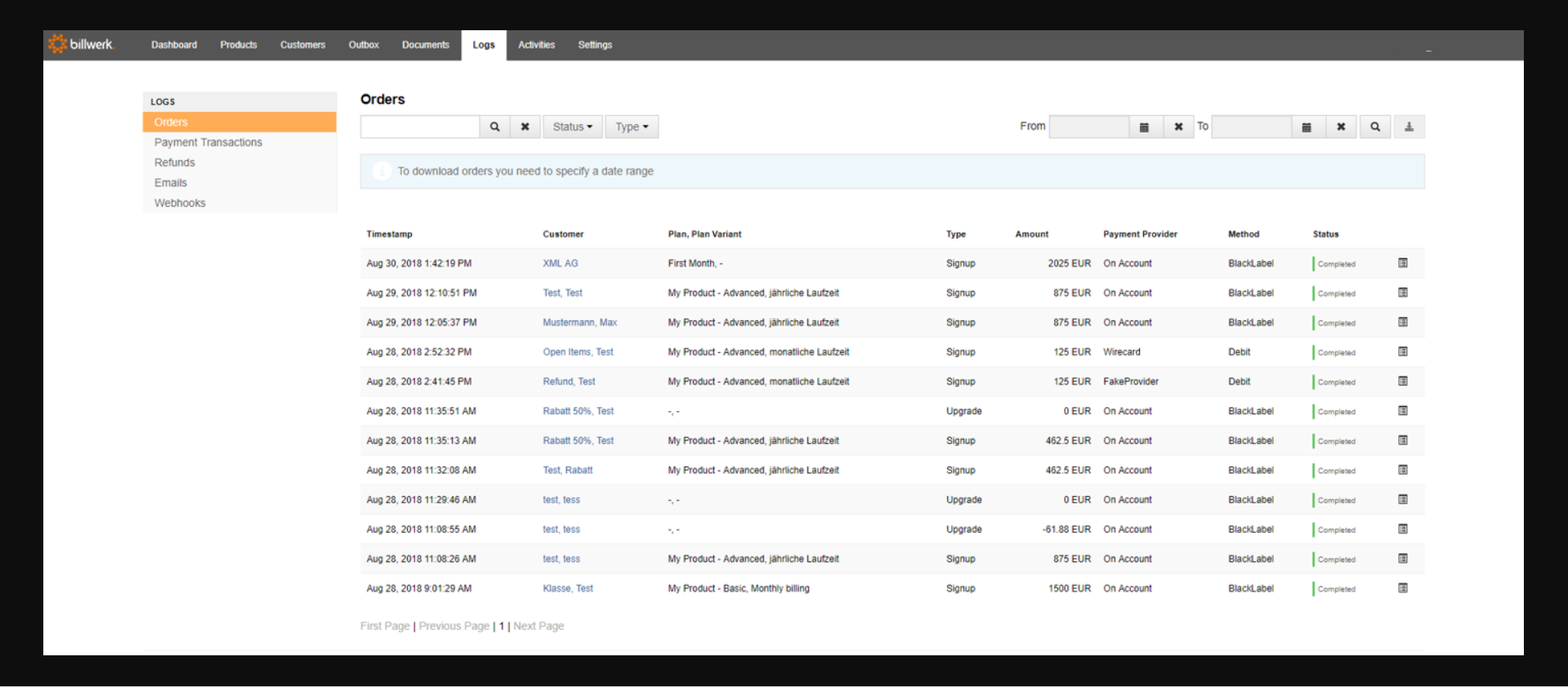Open the To date calendar picker
This screenshot has width=1568, height=688.
[x=1307, y=127]
